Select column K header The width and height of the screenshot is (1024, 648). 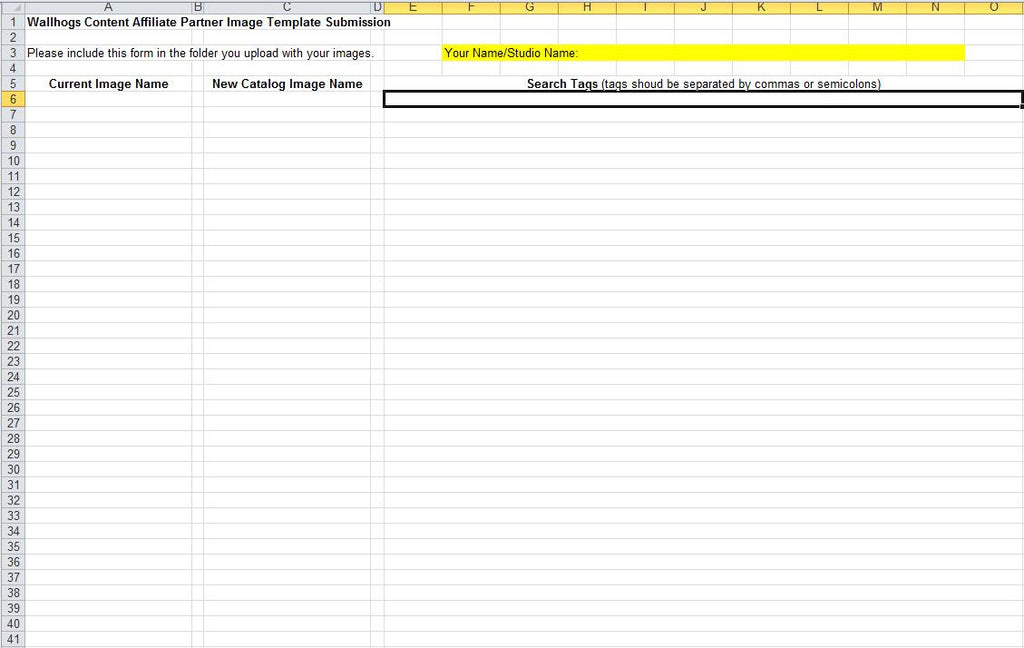[761, 7]
